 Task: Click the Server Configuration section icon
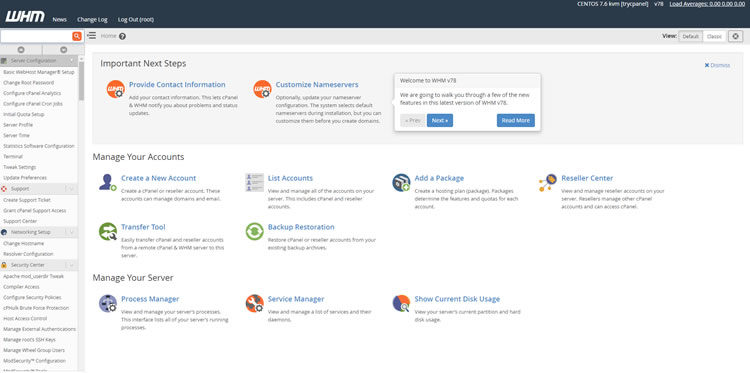point(4,61)
